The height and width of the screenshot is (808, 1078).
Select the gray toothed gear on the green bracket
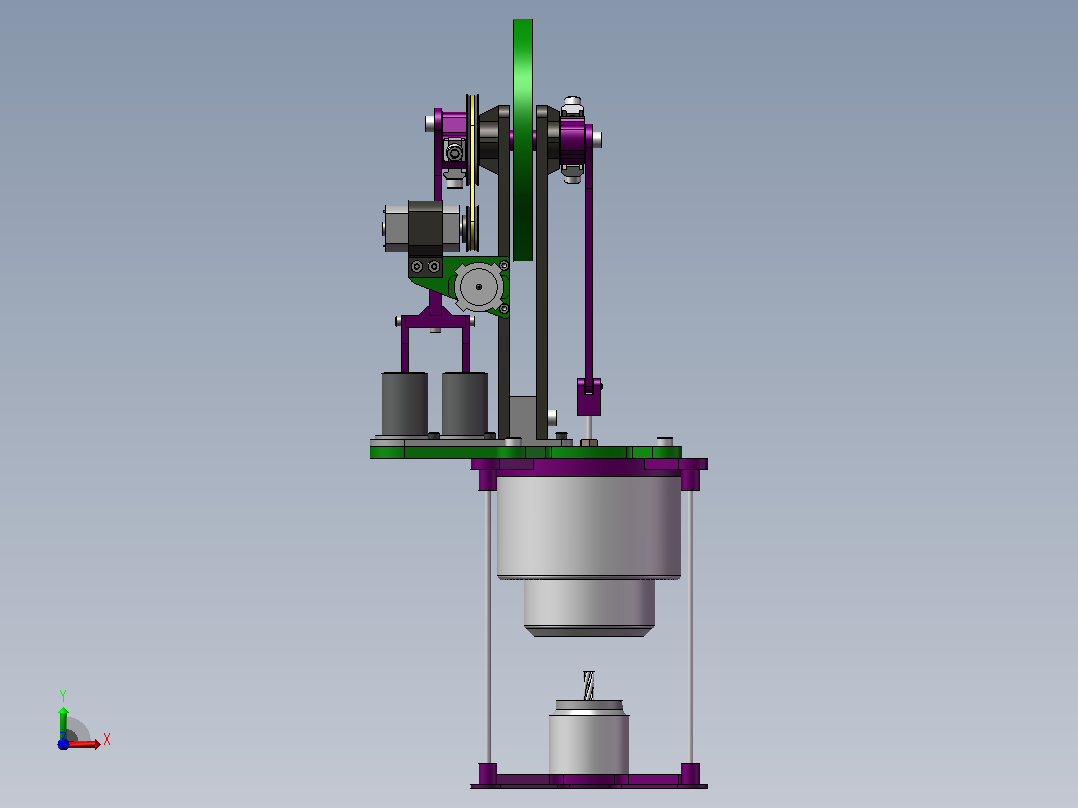pyautogui.click(x=478, y=287)
